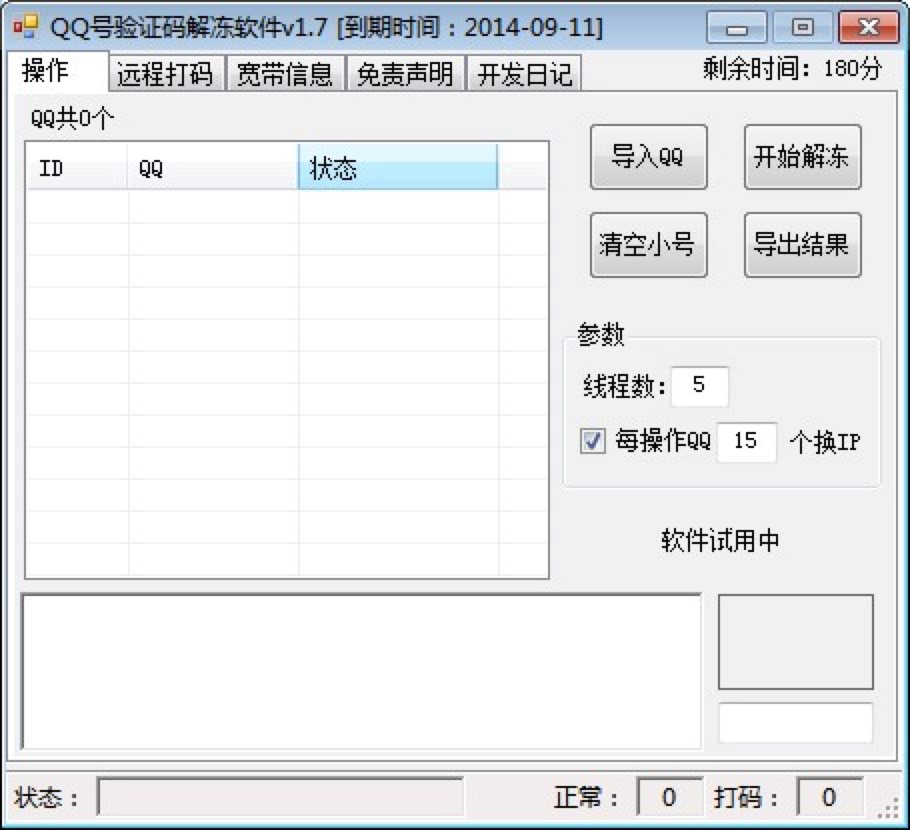Click the QQ count field before 个换IP
The image size is (910, 830).
click(x=746, y=442)
